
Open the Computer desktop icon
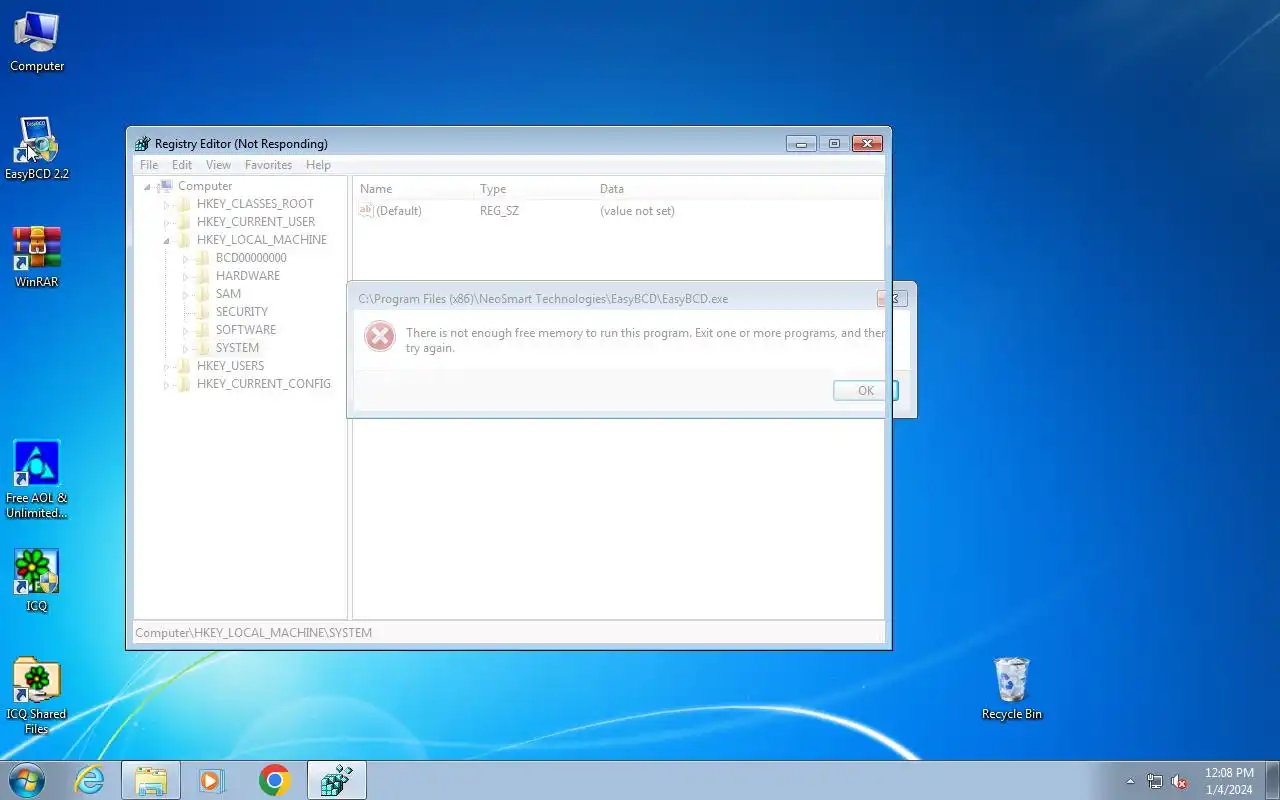[37, 42]
